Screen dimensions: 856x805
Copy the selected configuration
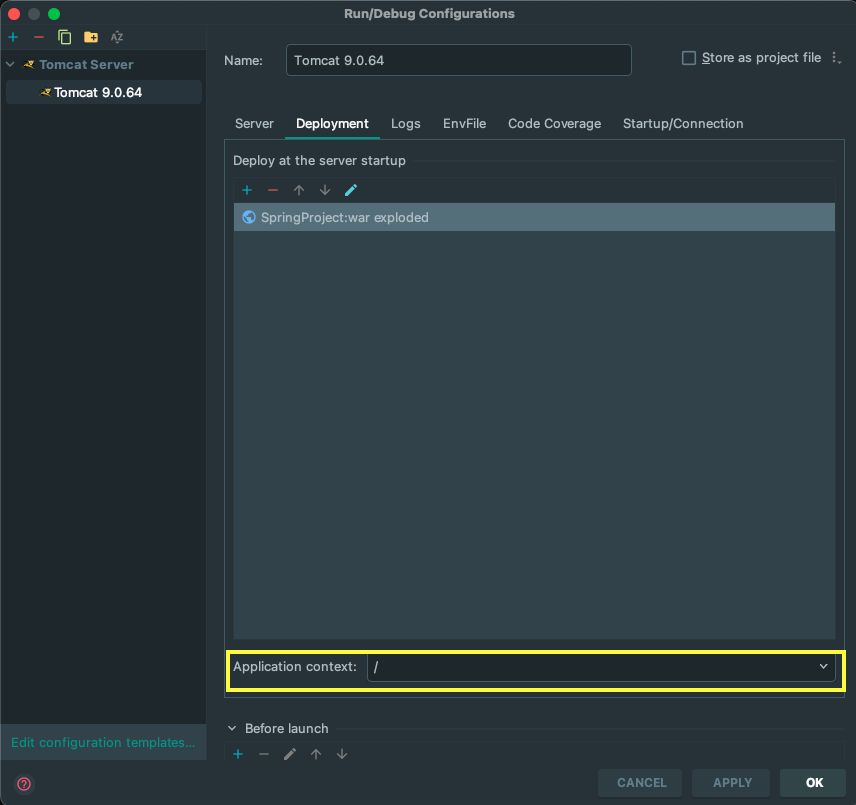[64, 37]
